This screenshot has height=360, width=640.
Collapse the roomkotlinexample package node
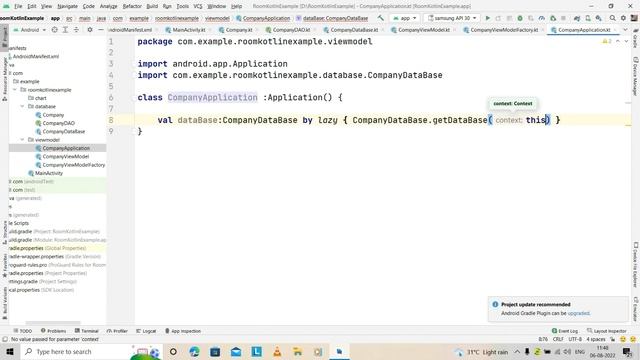pyautogui.click(x=15, y=90)
